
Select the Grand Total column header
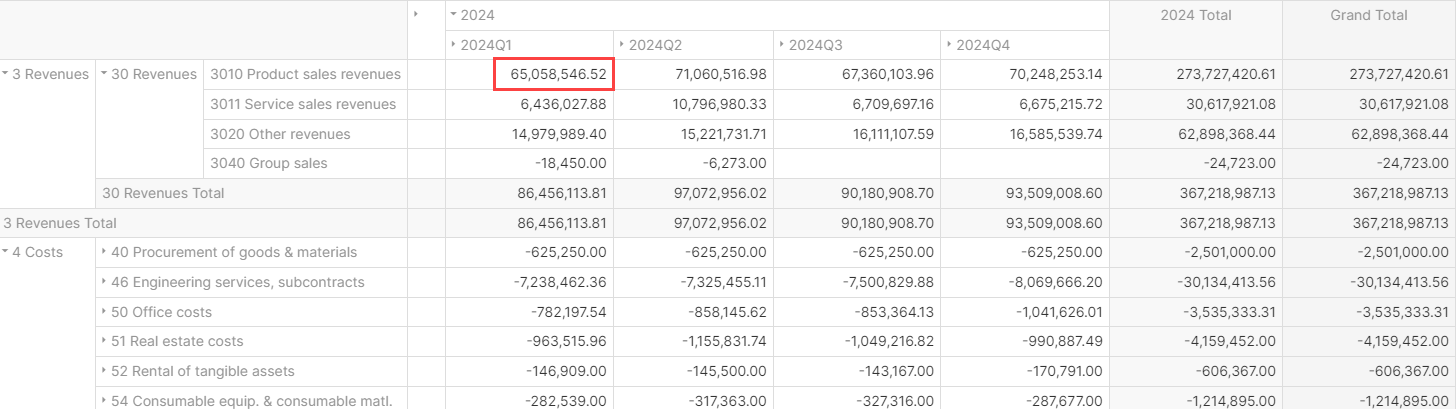(x=1368, y=15)
